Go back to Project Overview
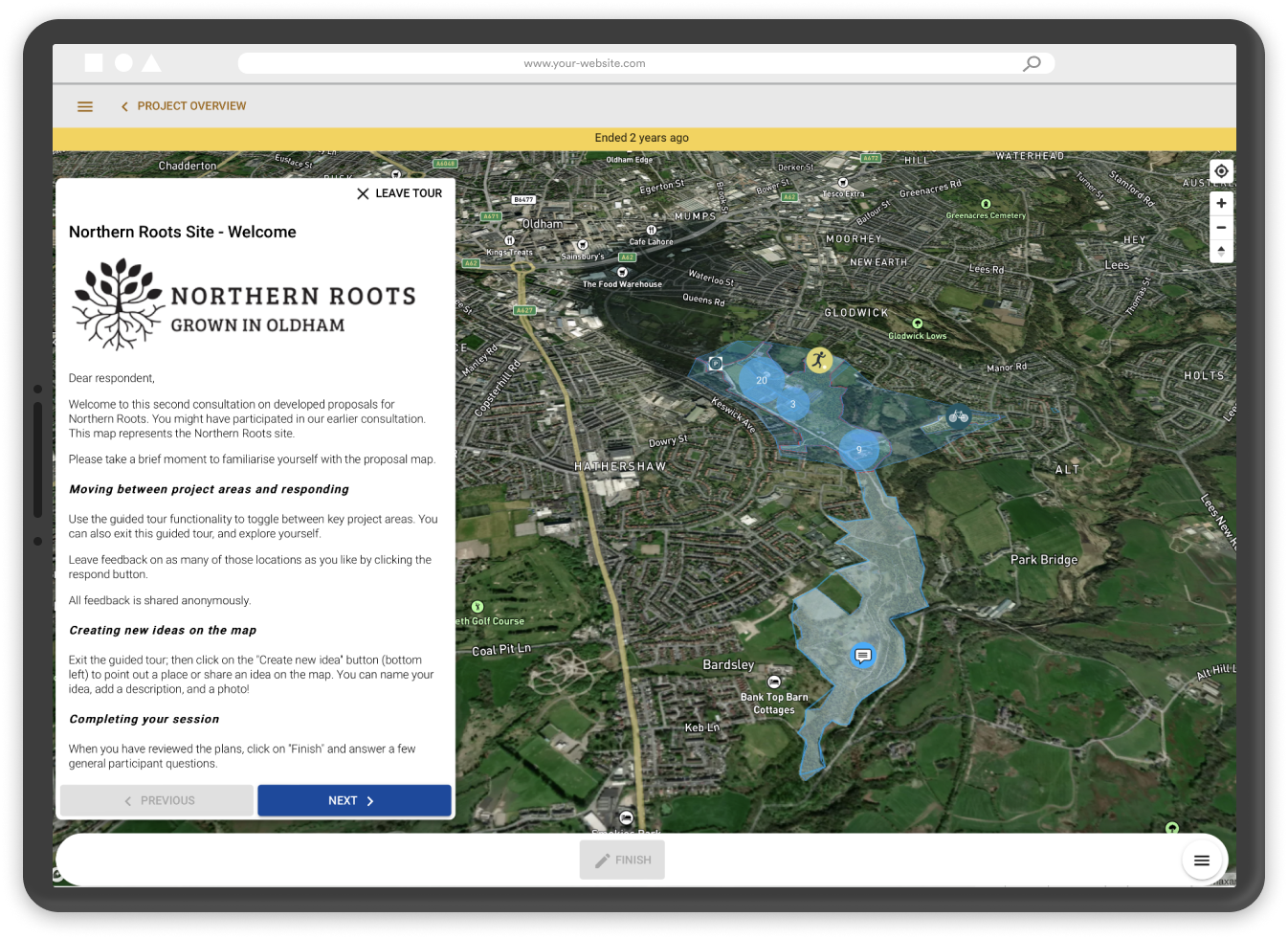The image size is (1288, 939). [x=184, y=106]
